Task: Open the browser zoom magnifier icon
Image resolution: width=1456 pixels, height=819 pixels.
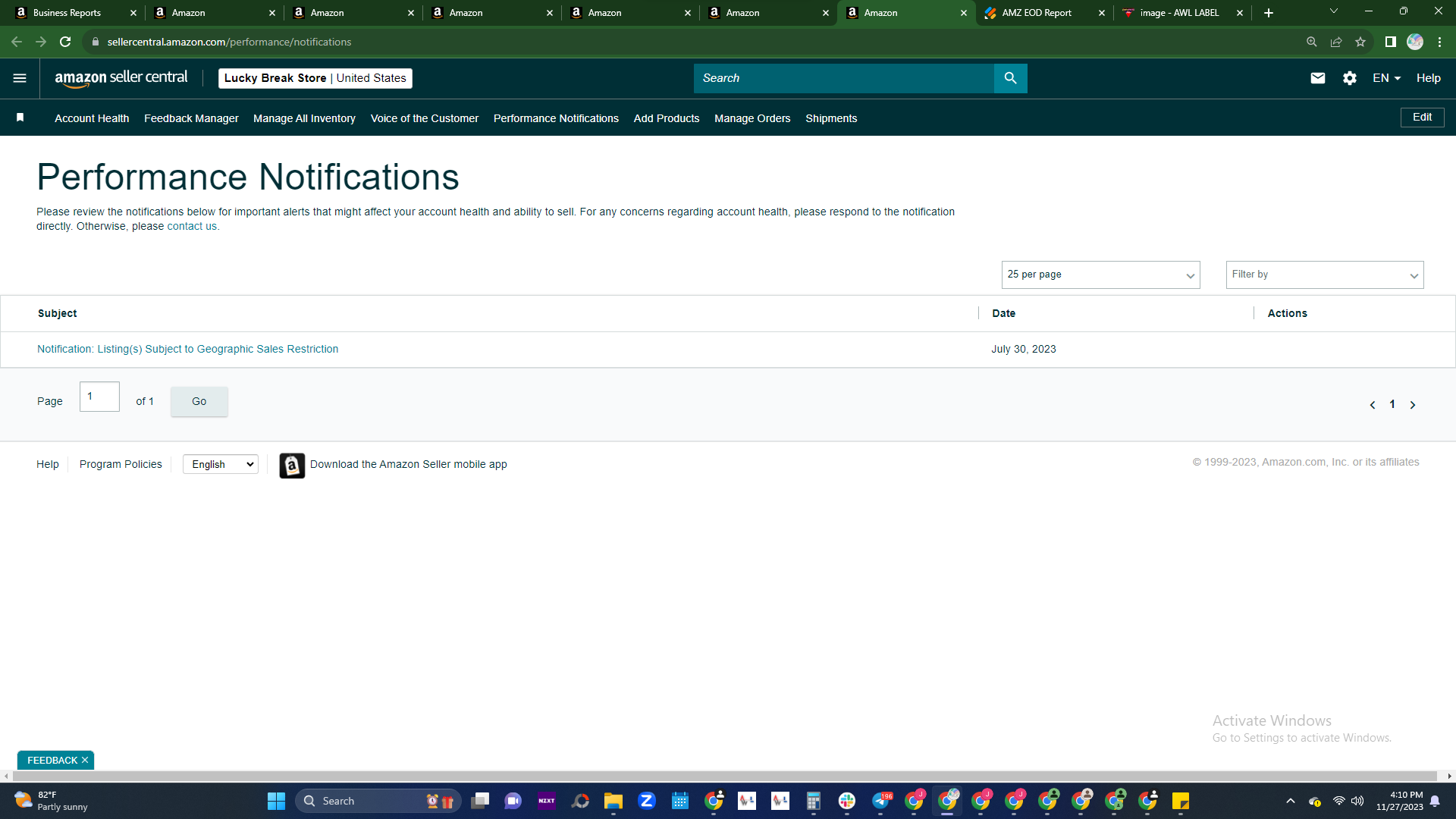Action: tap(1312, 42)
